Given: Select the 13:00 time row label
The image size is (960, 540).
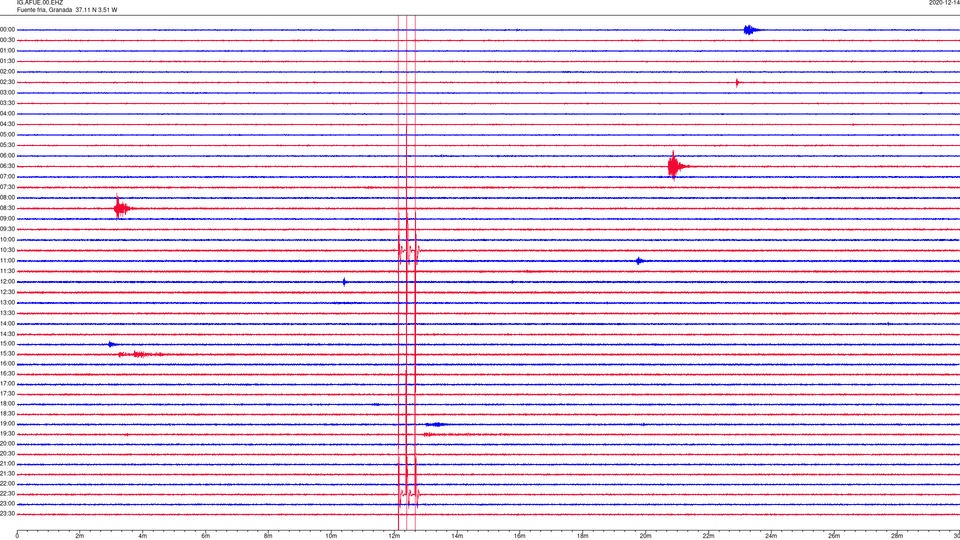Looking at the screenshot, I should (8, 302).
